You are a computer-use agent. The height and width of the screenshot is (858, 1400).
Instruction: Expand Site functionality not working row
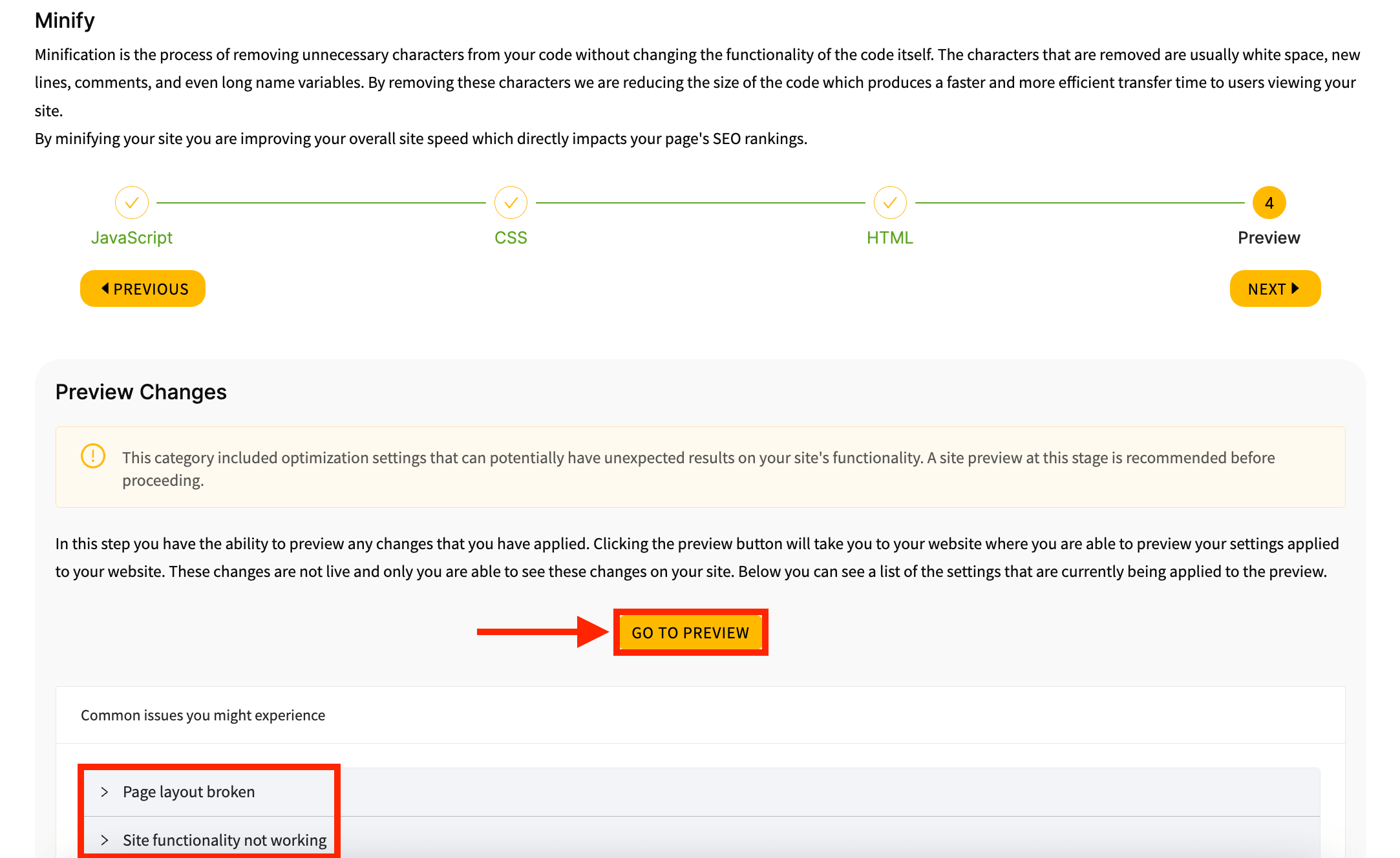pyautogui.click(x=701, y=840)
